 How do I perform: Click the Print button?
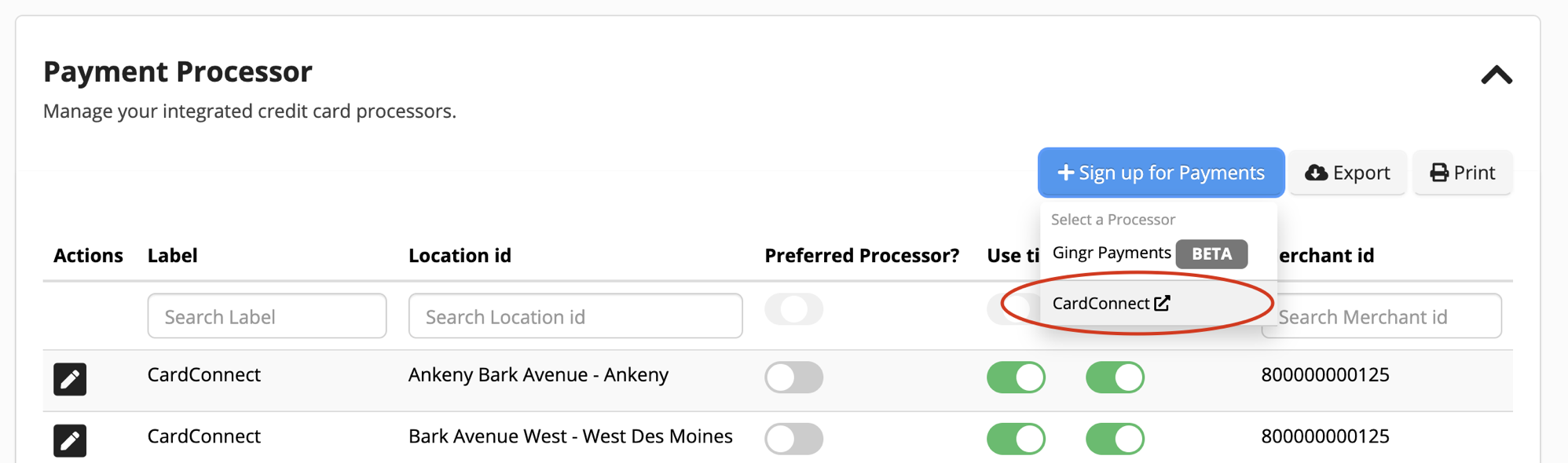[x=1462, y=172]
